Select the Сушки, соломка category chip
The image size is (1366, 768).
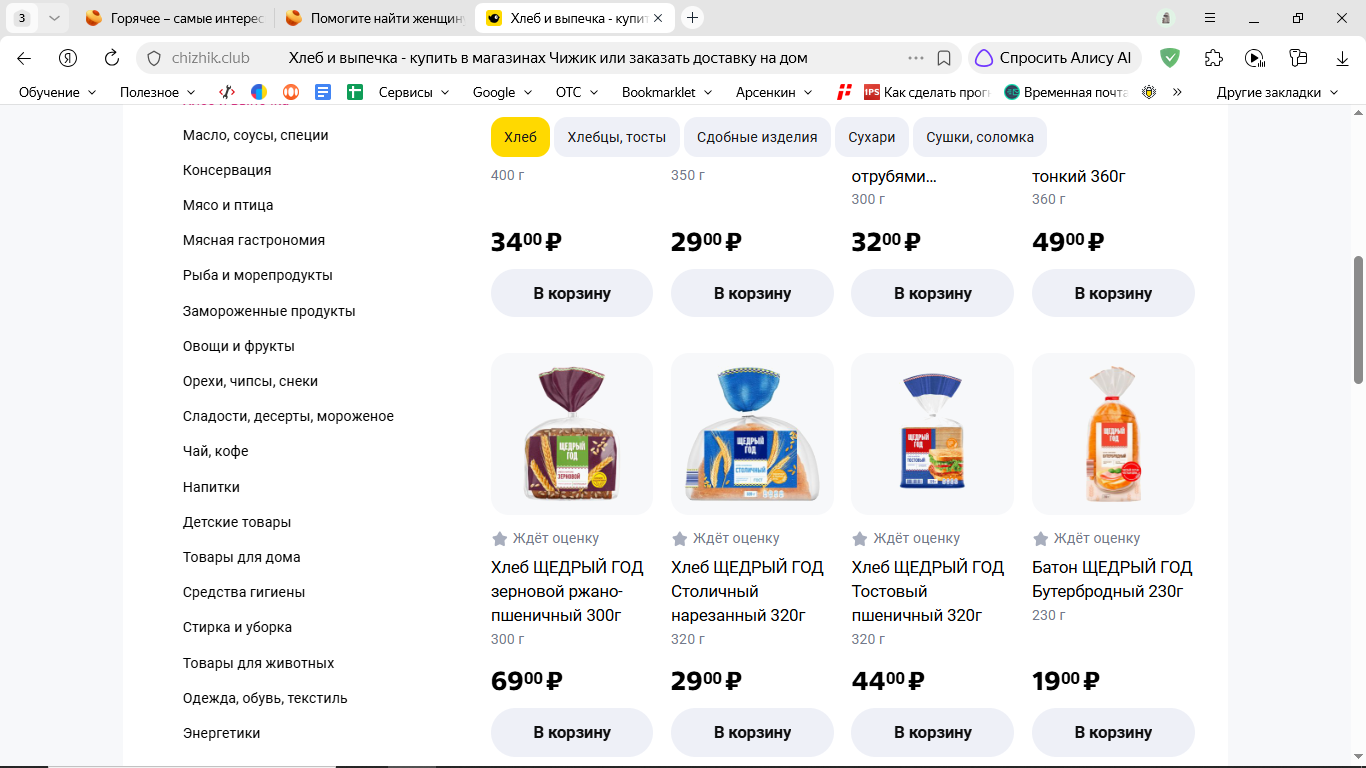[980, 137]
